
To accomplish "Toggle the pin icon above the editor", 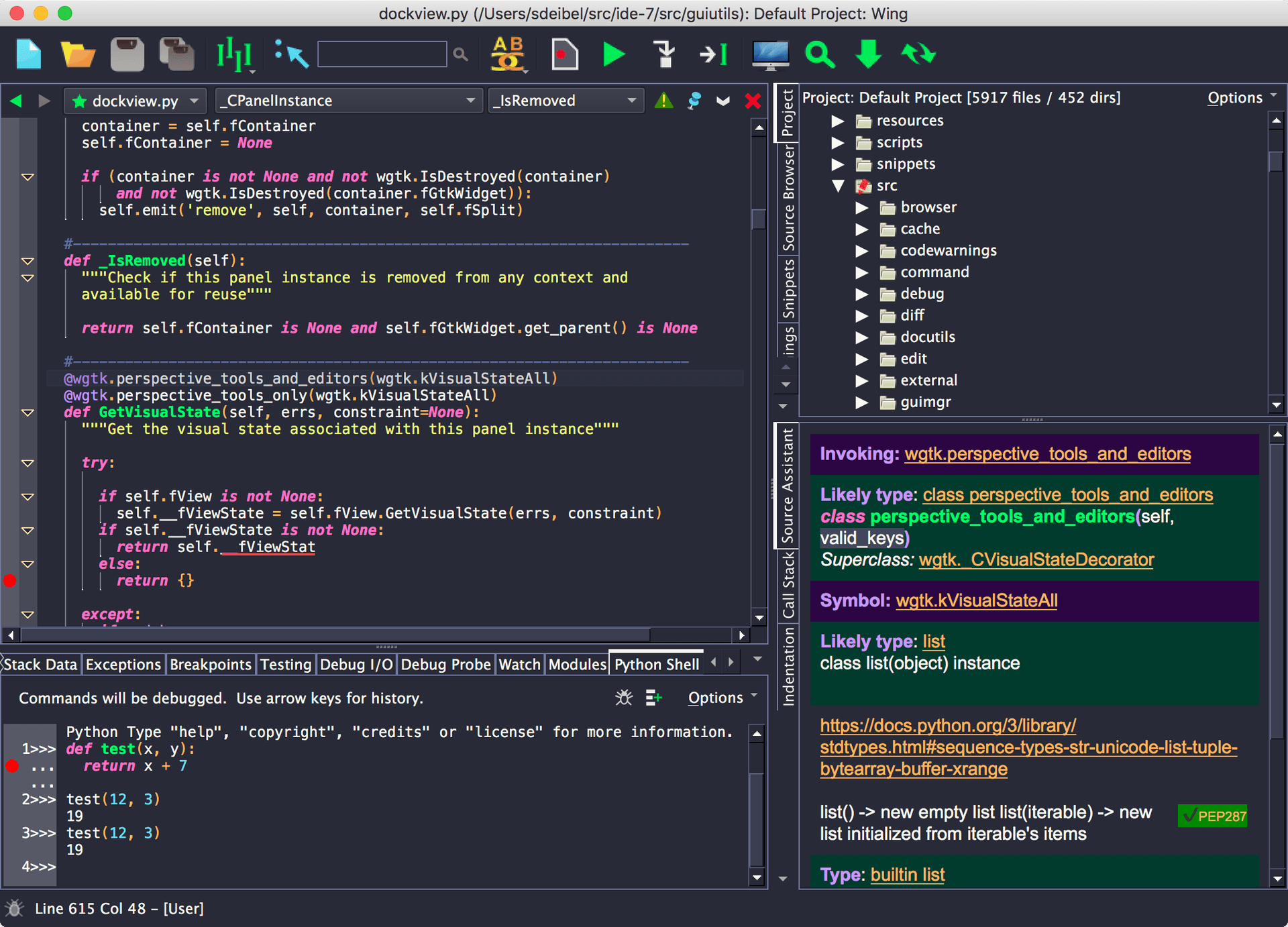I will 694,101.
